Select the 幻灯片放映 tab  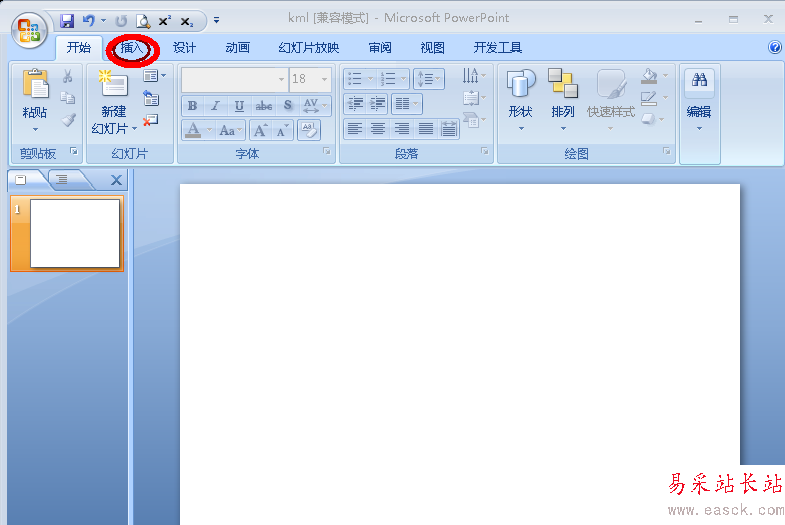[x=308, y=48]
